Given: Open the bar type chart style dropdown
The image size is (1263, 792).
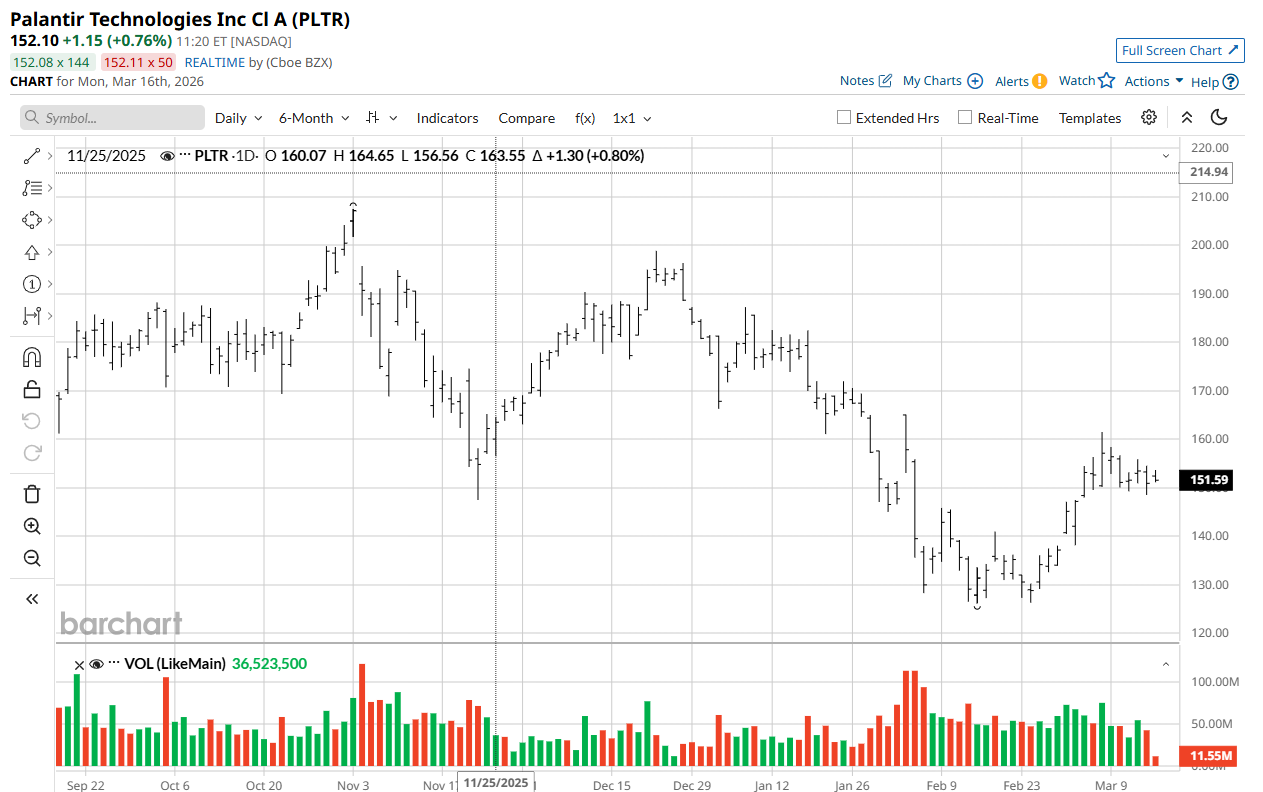Looking at the screenshot, I should [x=381, y=118].
